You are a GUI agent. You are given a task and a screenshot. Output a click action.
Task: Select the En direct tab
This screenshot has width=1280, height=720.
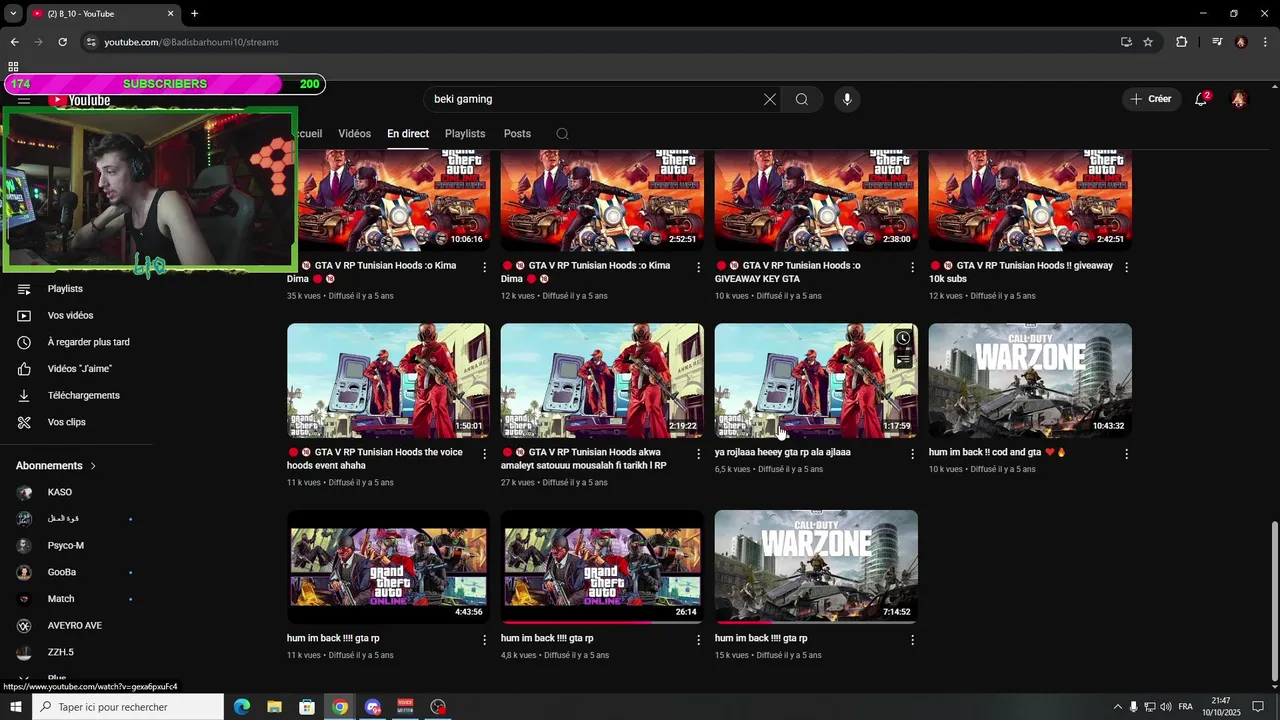(x=408, y=134)
